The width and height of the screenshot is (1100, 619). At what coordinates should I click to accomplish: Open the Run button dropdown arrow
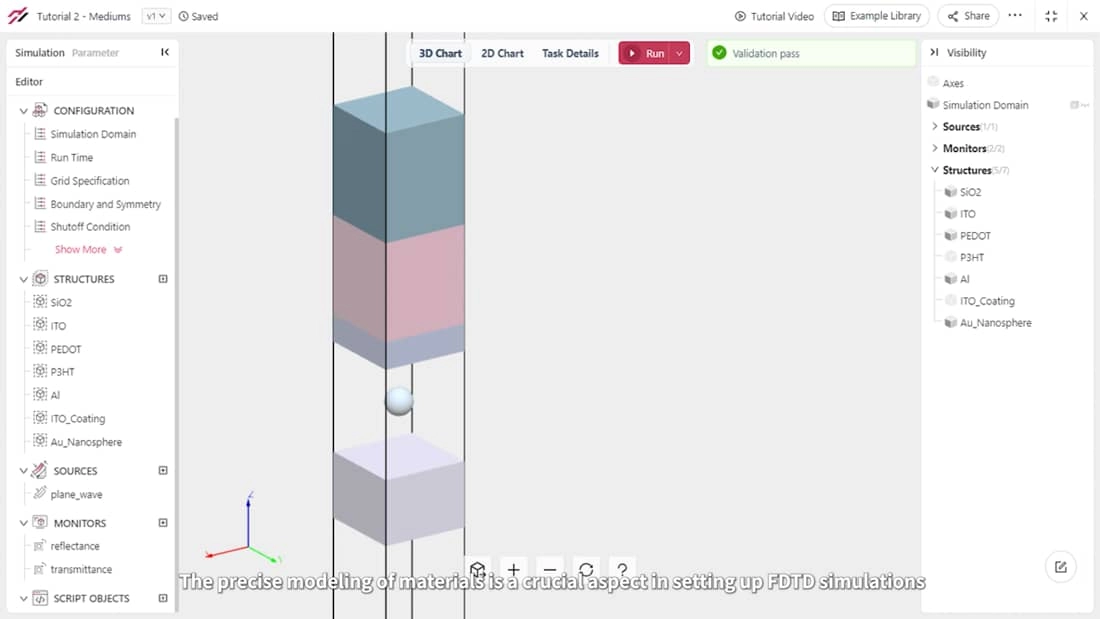tap(680, 53)
